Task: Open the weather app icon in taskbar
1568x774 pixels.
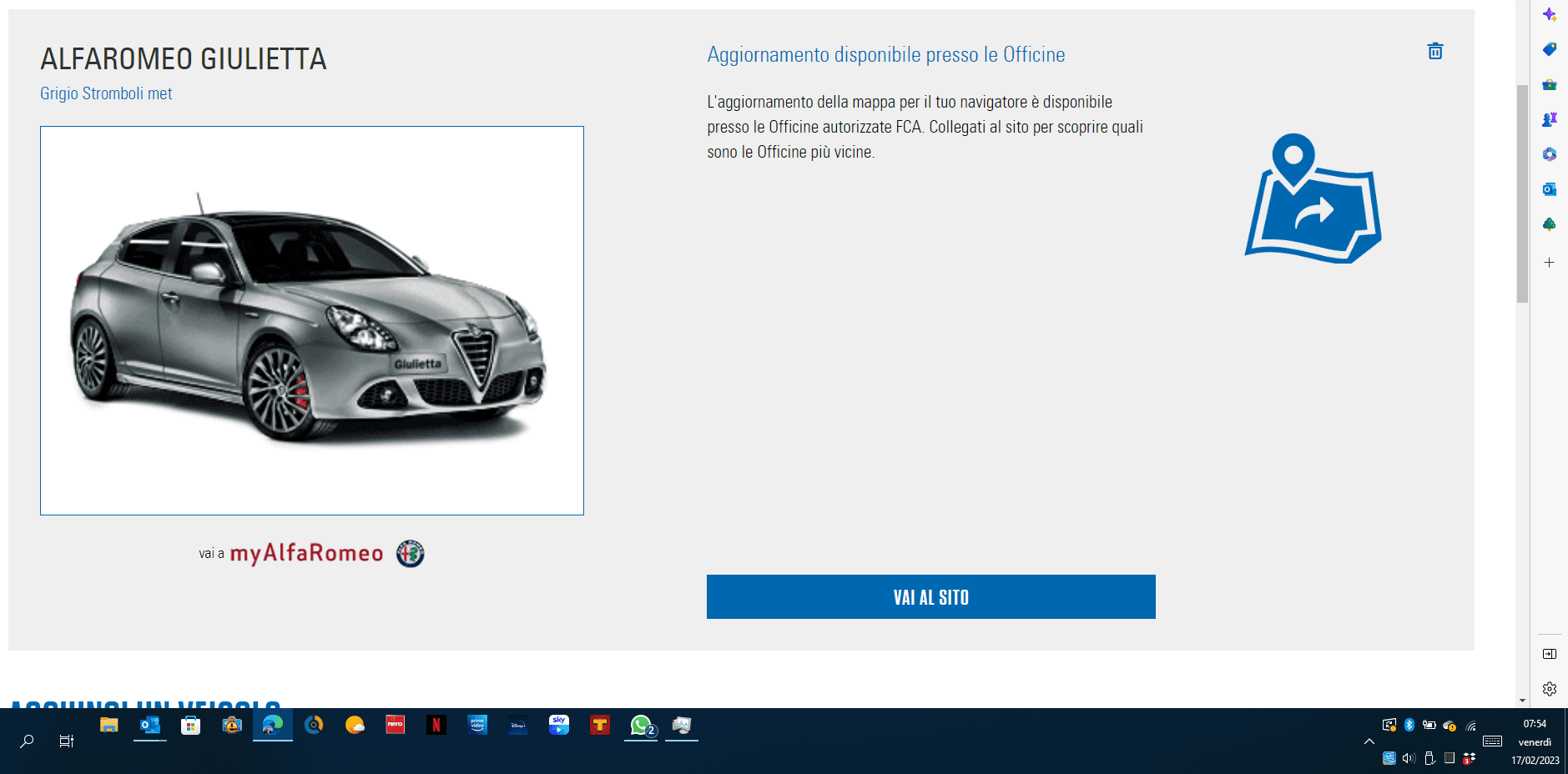Action: click(x=354, y=725)
